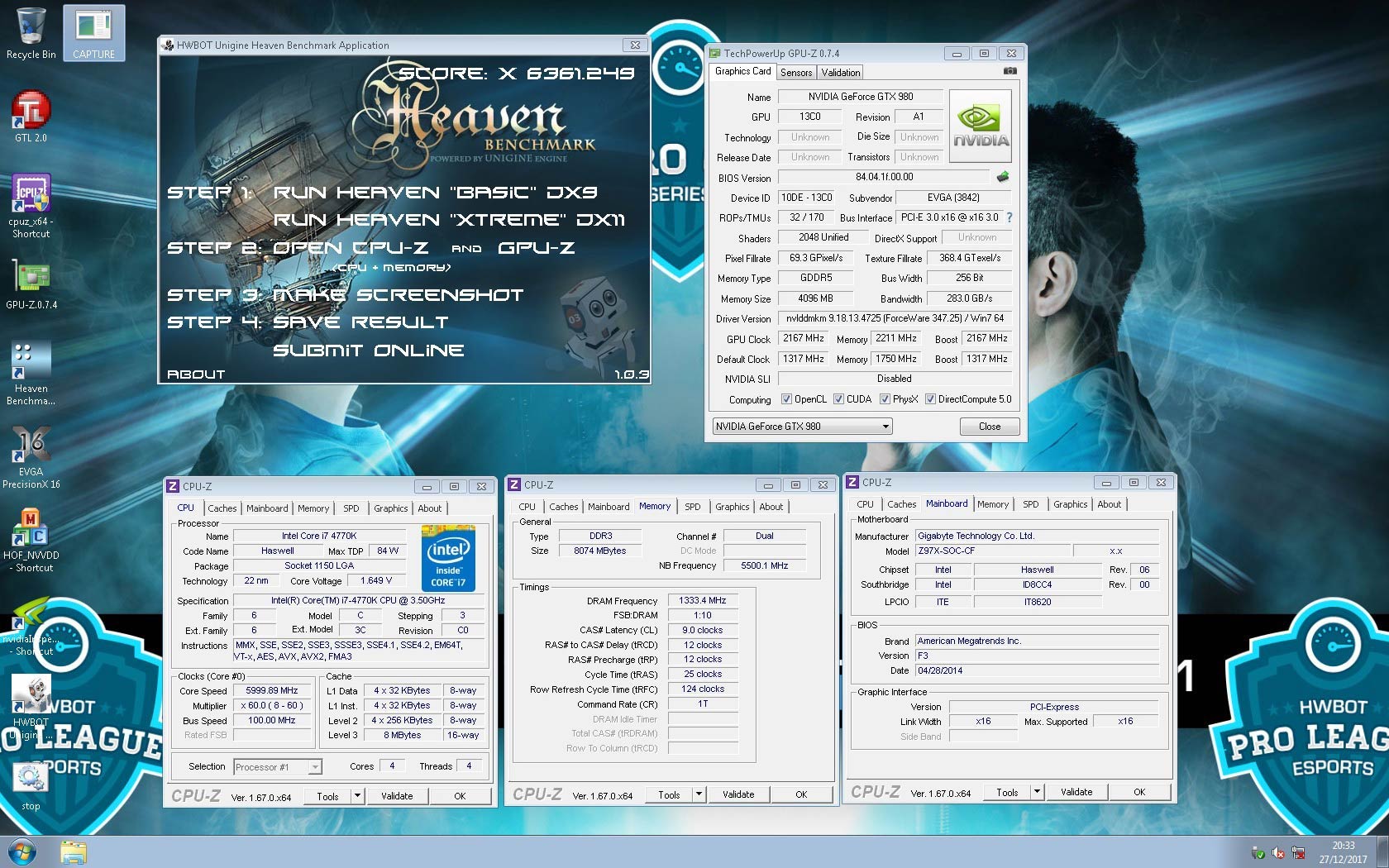Image resolution: width=1389 pixels, height=868 pixels.
Task: Select the CAPTURE desktop icon
Action: click(93, 33)
